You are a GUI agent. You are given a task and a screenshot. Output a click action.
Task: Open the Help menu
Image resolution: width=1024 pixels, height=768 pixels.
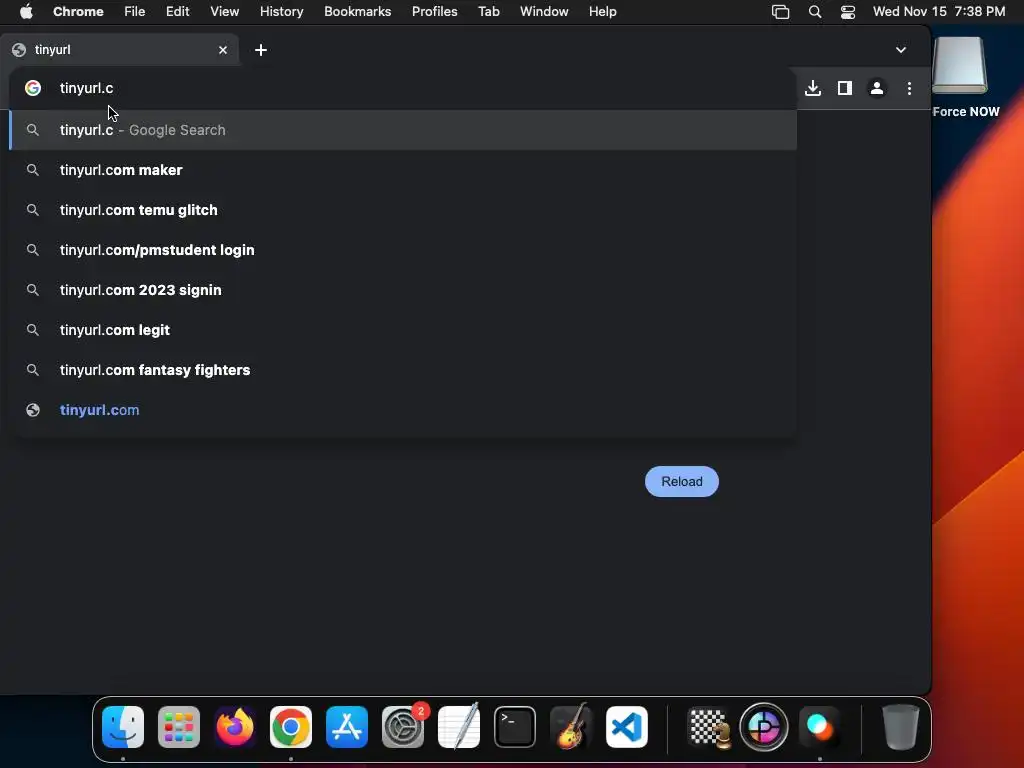602,12
